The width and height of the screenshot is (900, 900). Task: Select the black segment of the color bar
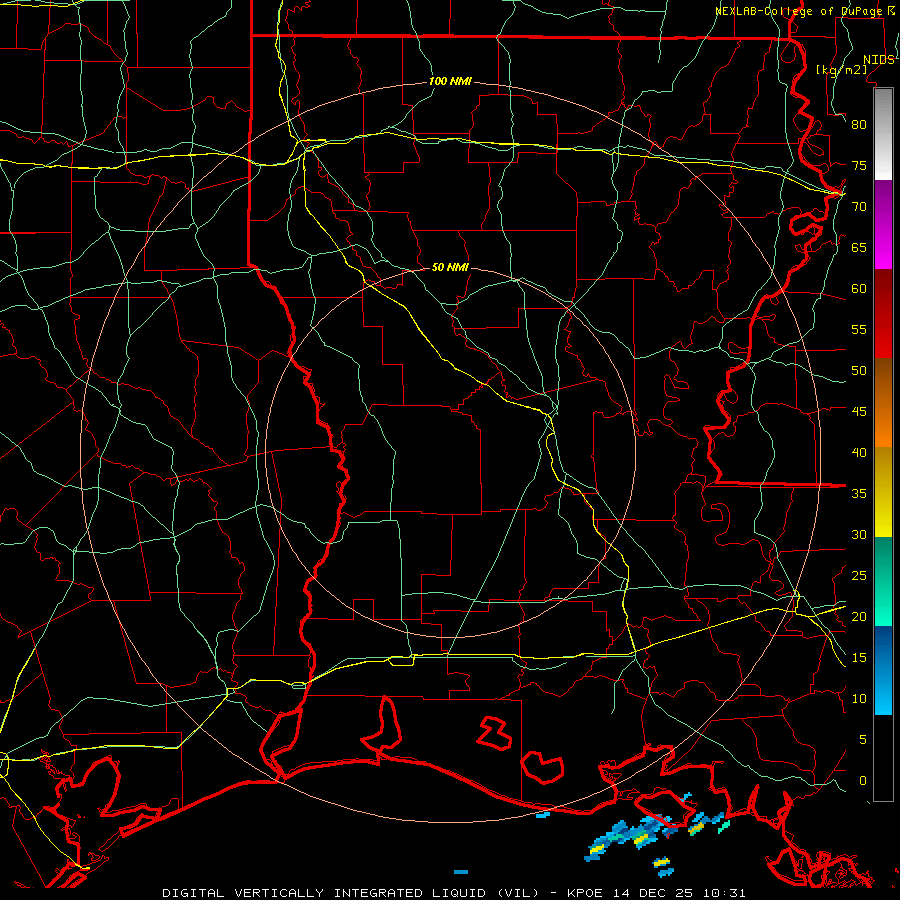(x=883, y=758)
